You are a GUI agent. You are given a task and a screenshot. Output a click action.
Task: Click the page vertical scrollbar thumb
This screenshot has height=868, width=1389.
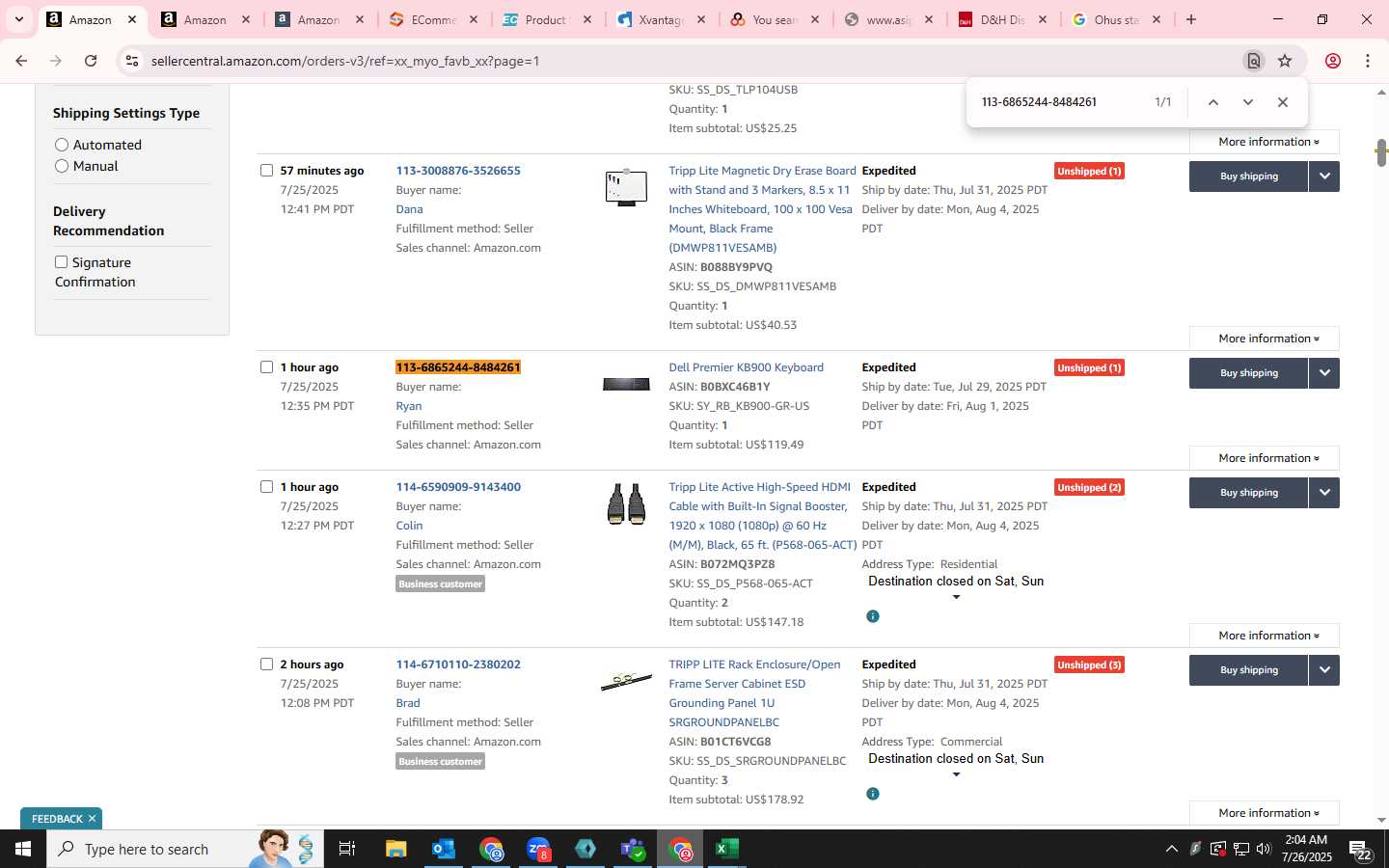coord(1381,151)
